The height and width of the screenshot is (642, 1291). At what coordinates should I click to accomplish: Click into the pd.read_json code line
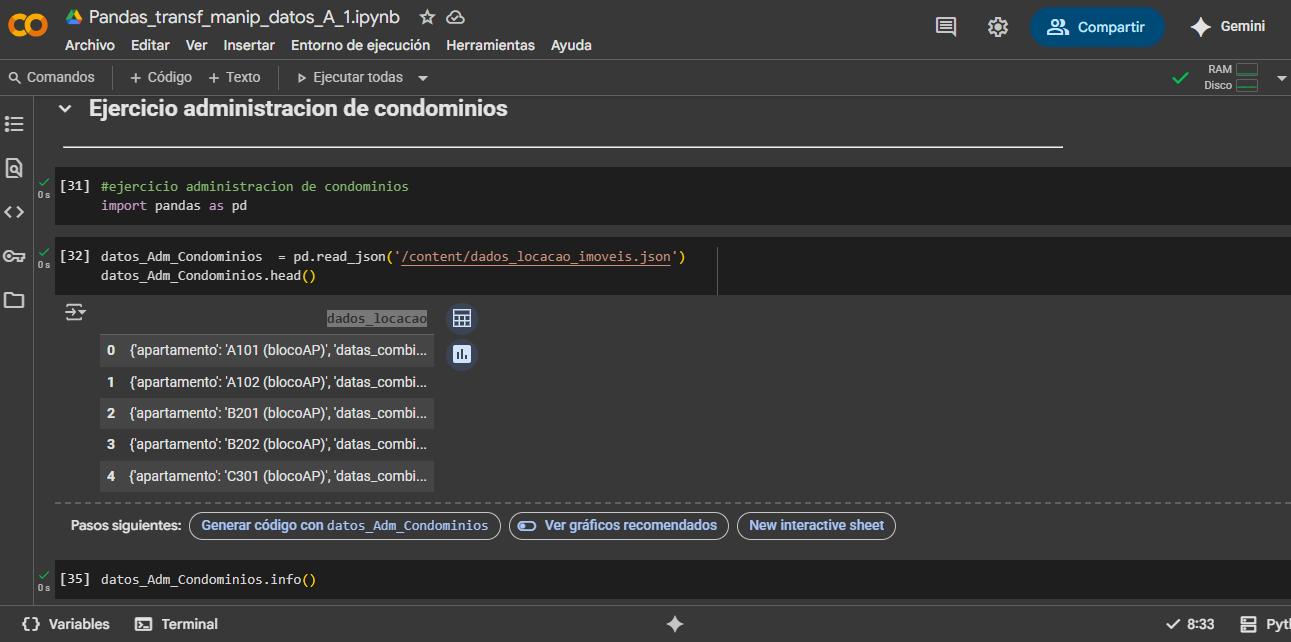(393, 257)
